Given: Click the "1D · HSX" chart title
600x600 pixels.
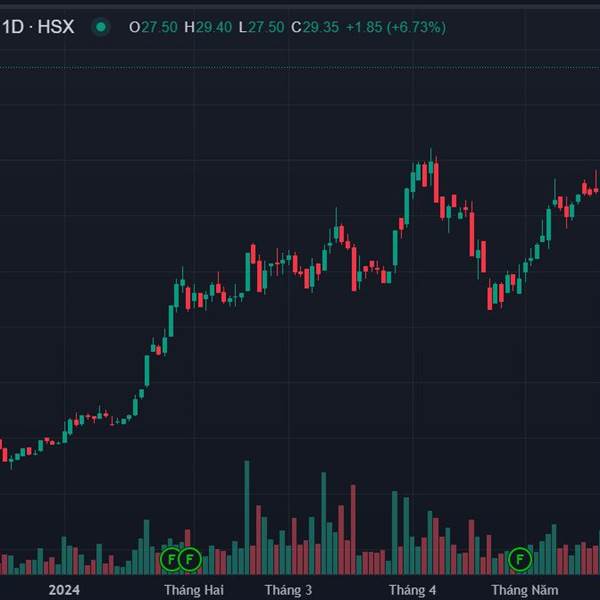Looking at the screenshot, I should coord(38,27).
